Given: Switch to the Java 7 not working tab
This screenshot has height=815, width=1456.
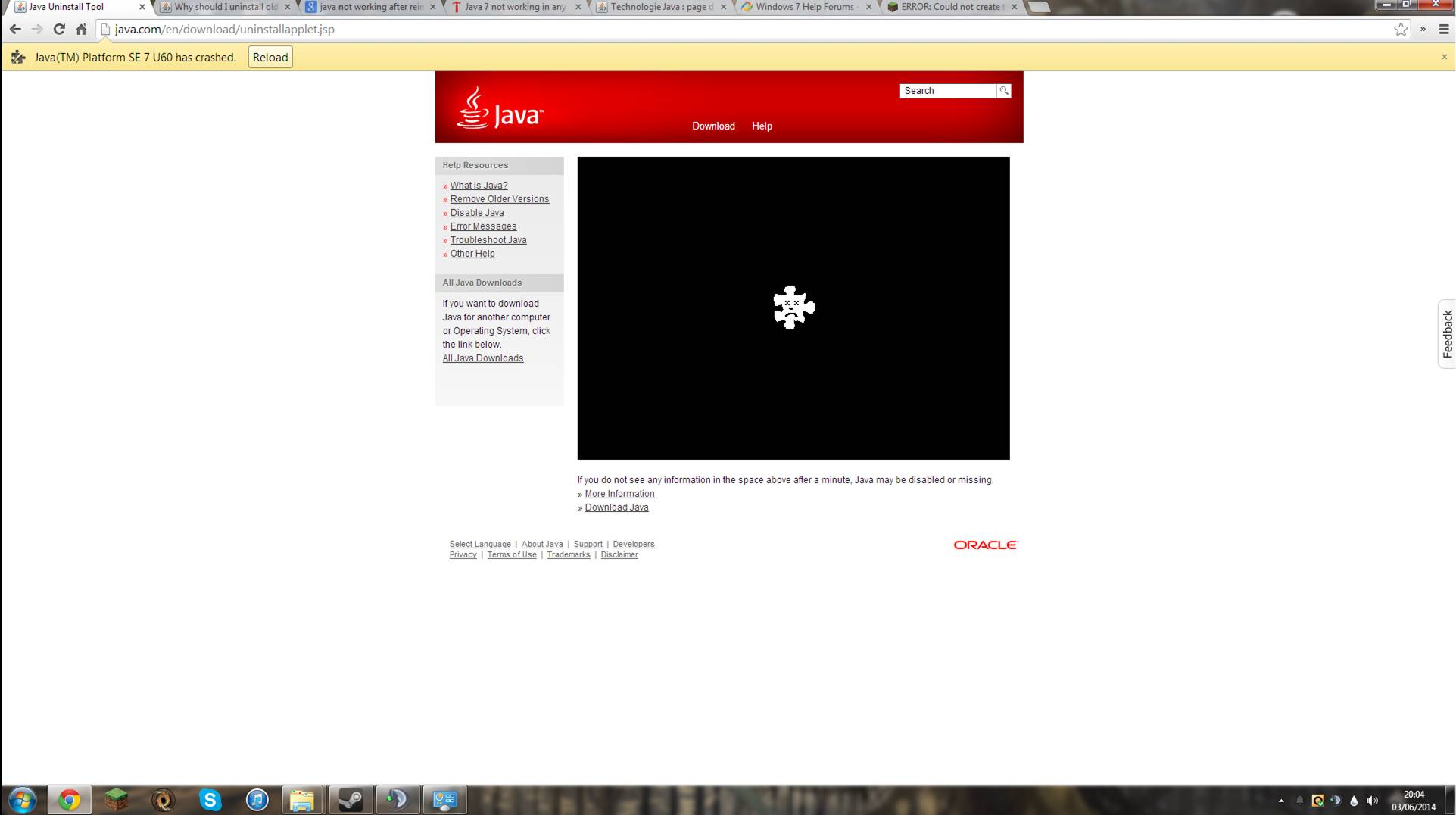Looking at the screenshot, I should 516,7.
